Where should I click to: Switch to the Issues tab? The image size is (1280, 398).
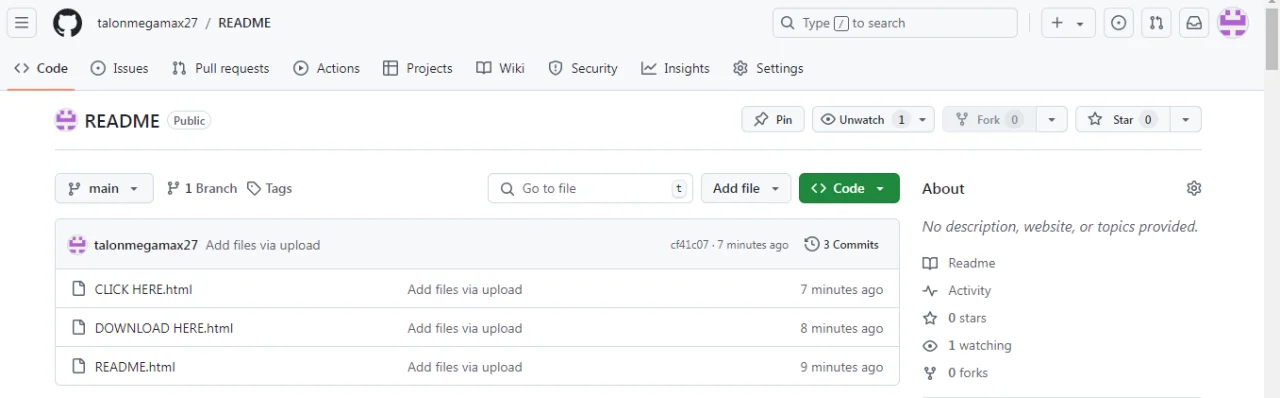tap(119, 68)
